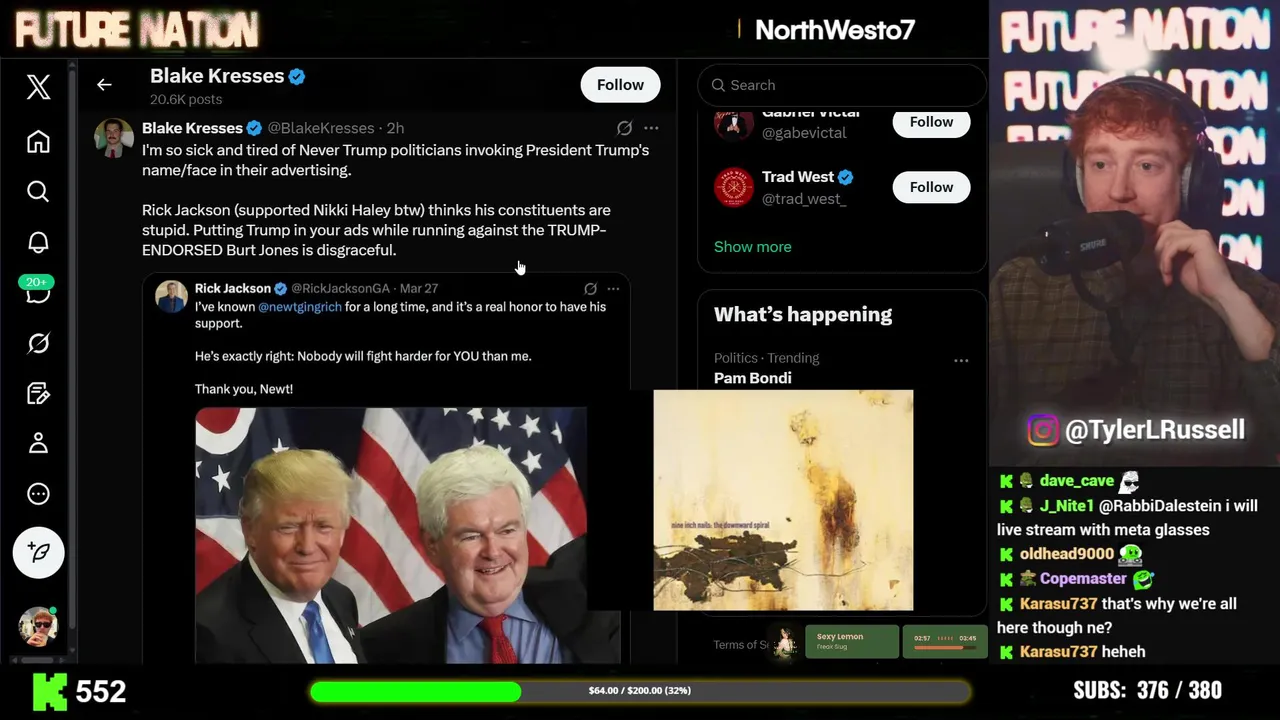1280x720 pixels.
Task: Open the @newtgingrich mention link
Action: [300, 307]
